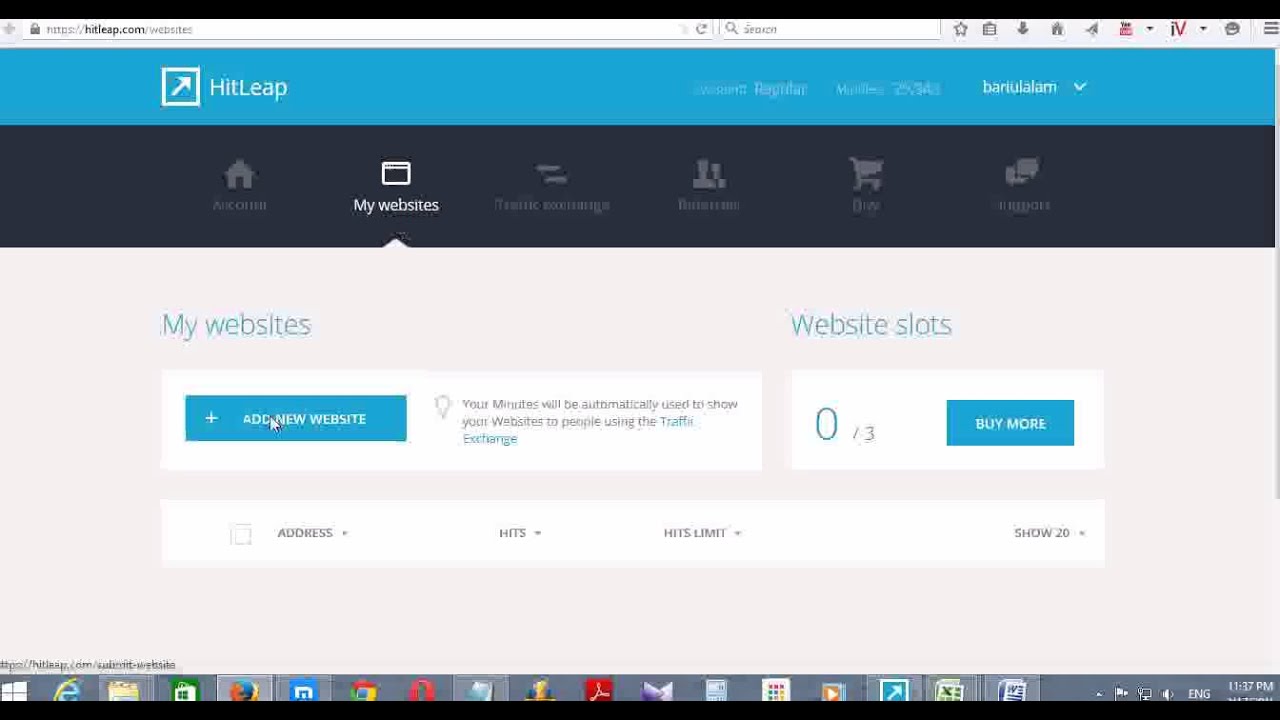Bookmark this page with the star icon
1280x720 pixels.
(961, 29)
